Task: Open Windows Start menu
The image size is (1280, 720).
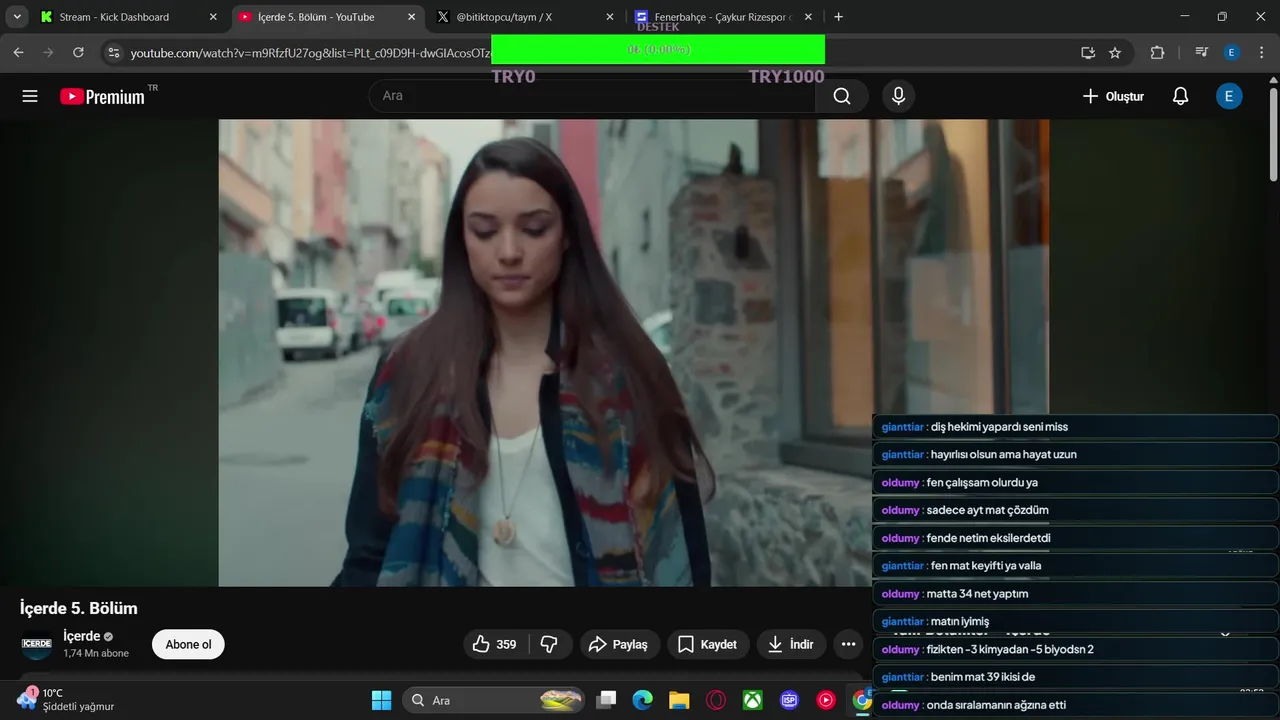Action: pos(381,700)
